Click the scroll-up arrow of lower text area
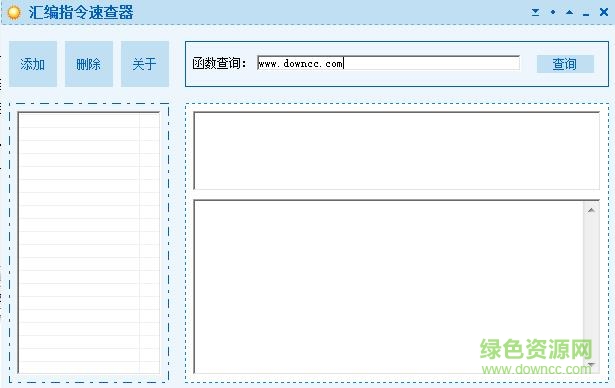This screenshot has height=388, width=615. (x=591, y=211)
